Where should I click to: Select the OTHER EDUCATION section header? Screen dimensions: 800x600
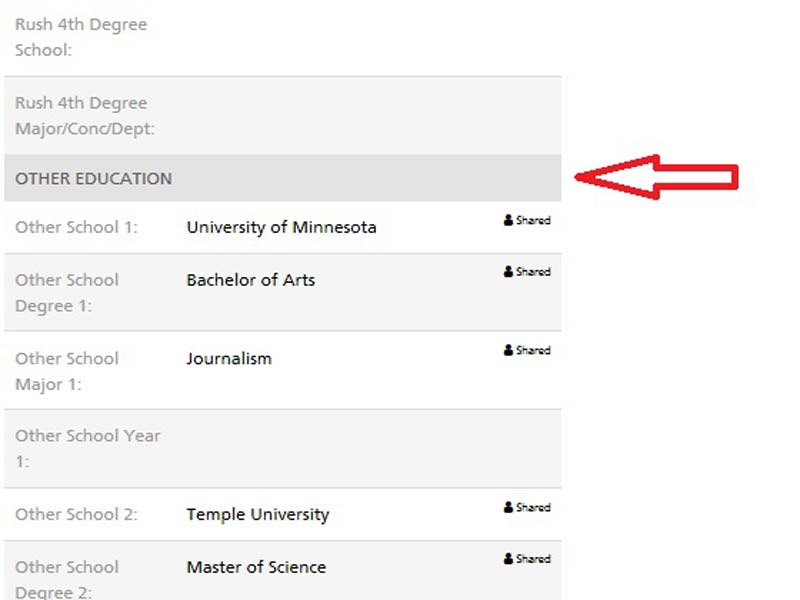click(x=94, y=179)
